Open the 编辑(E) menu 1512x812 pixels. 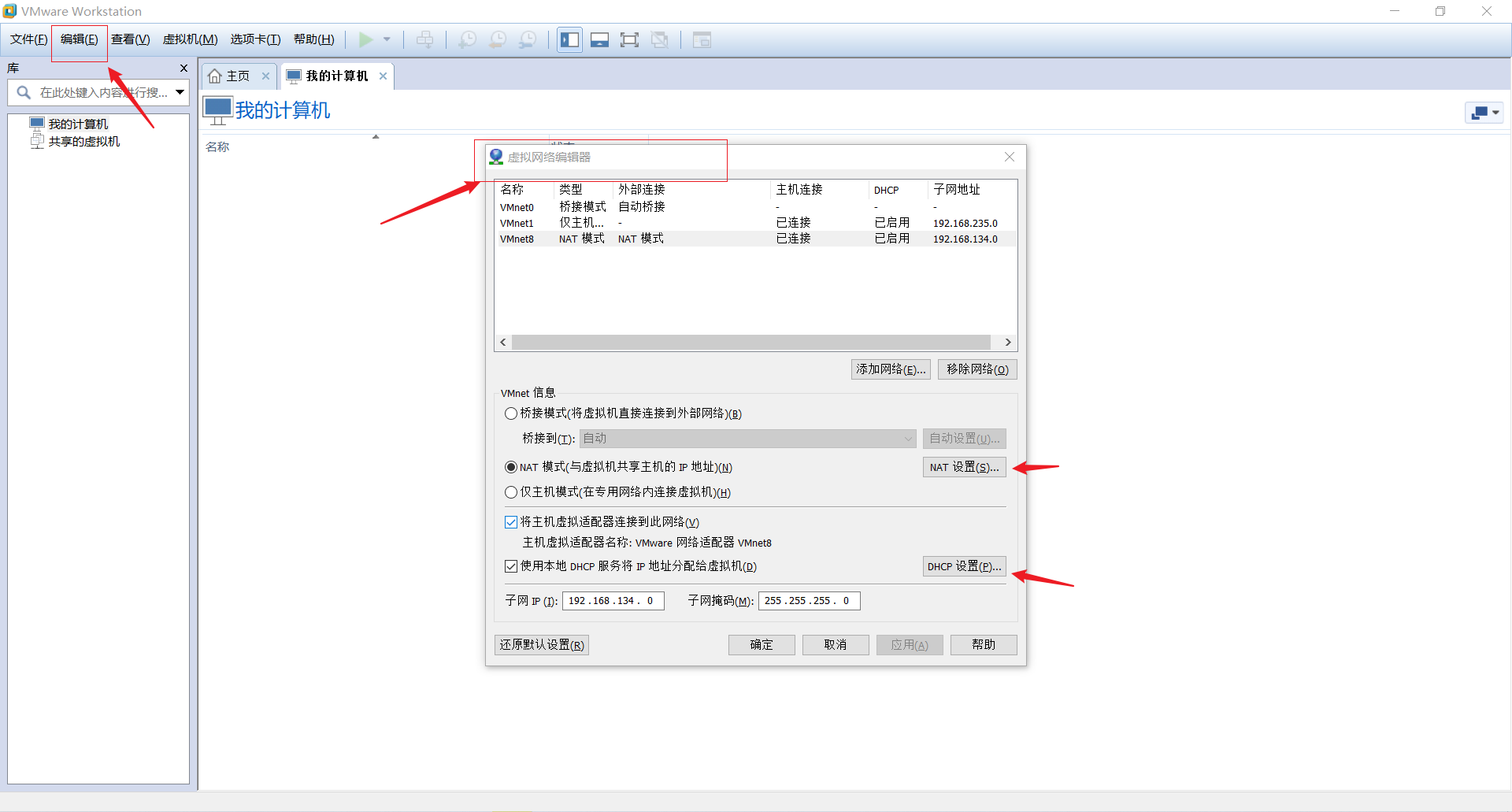coord(80,39)
